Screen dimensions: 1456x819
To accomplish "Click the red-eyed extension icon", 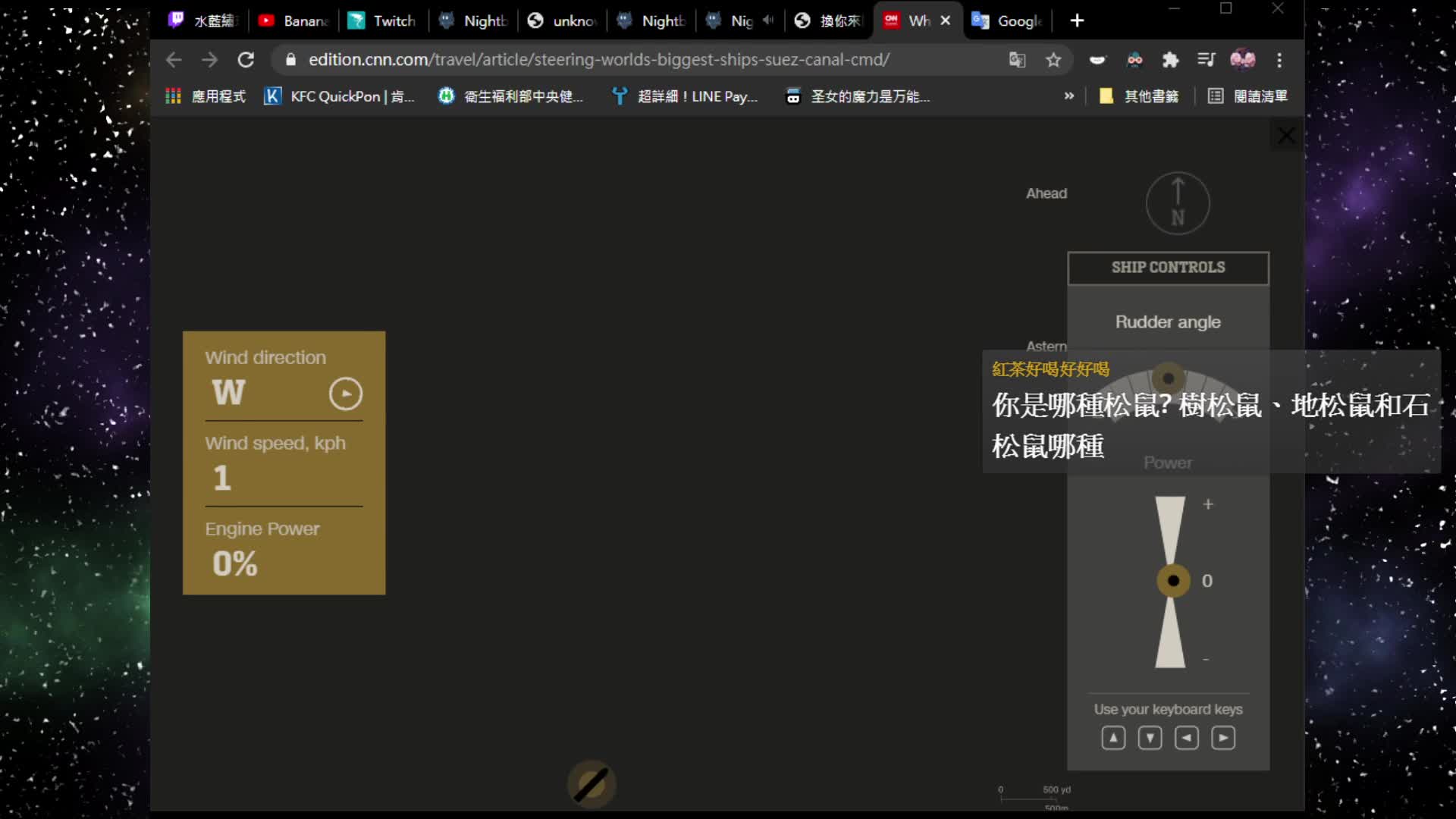I will pos(1134,60).
